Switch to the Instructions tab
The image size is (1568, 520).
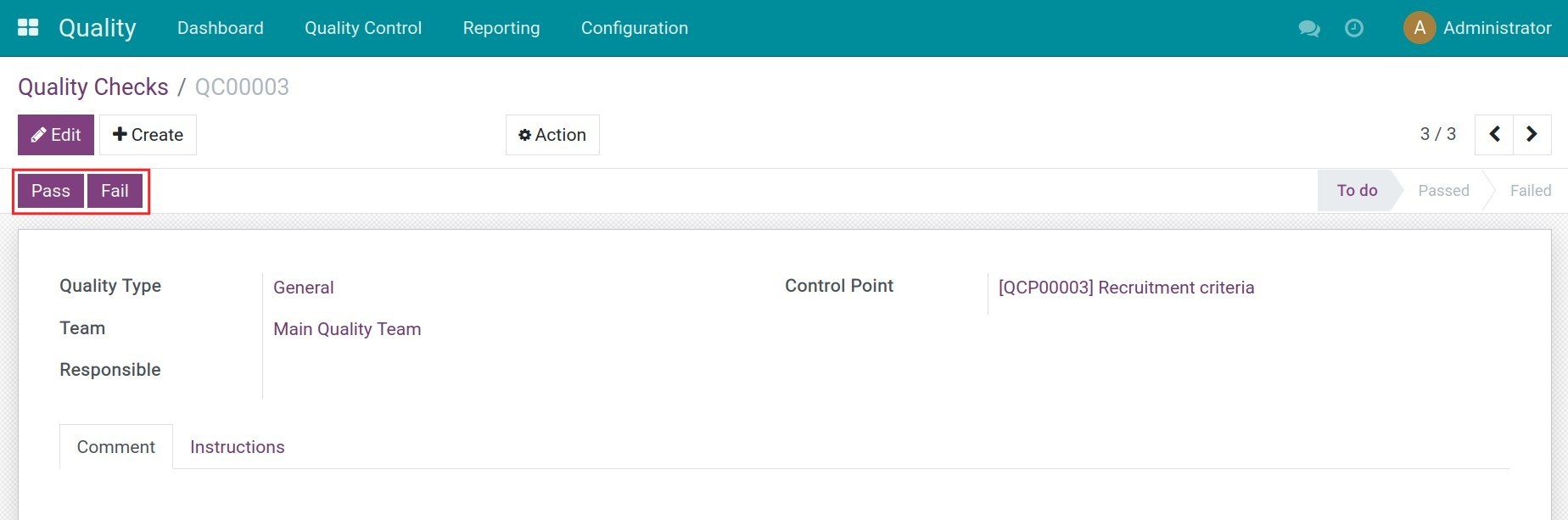[x=237, y=447]
